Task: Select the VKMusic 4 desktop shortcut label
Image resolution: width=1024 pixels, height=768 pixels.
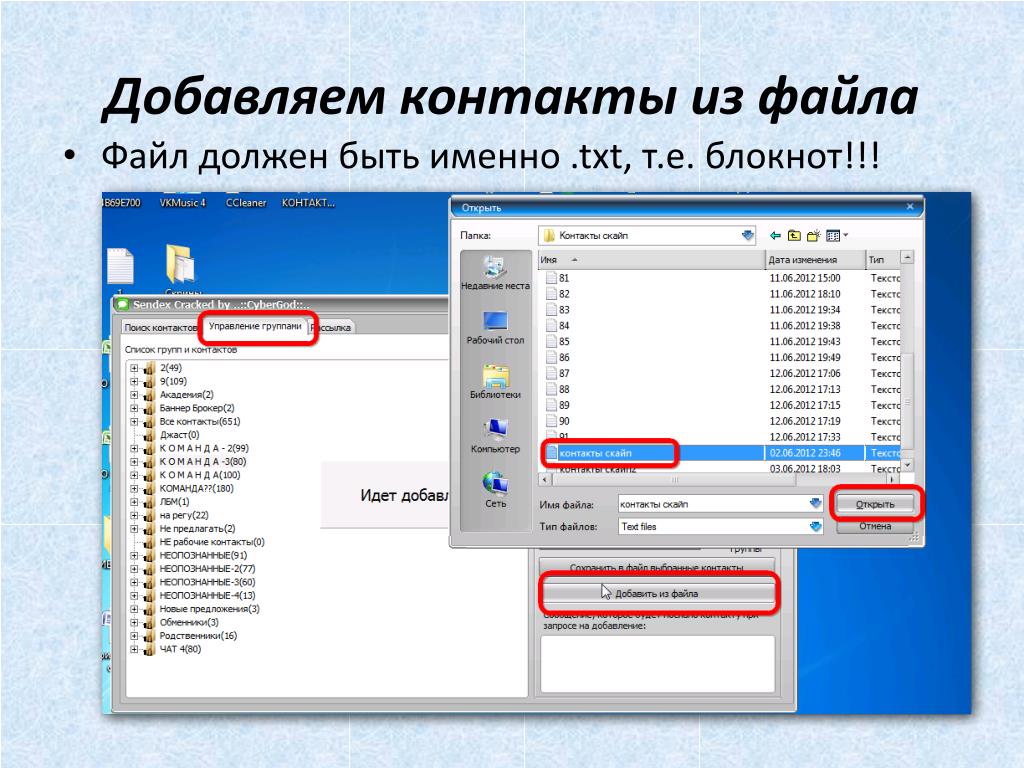Action: [182, 203]
